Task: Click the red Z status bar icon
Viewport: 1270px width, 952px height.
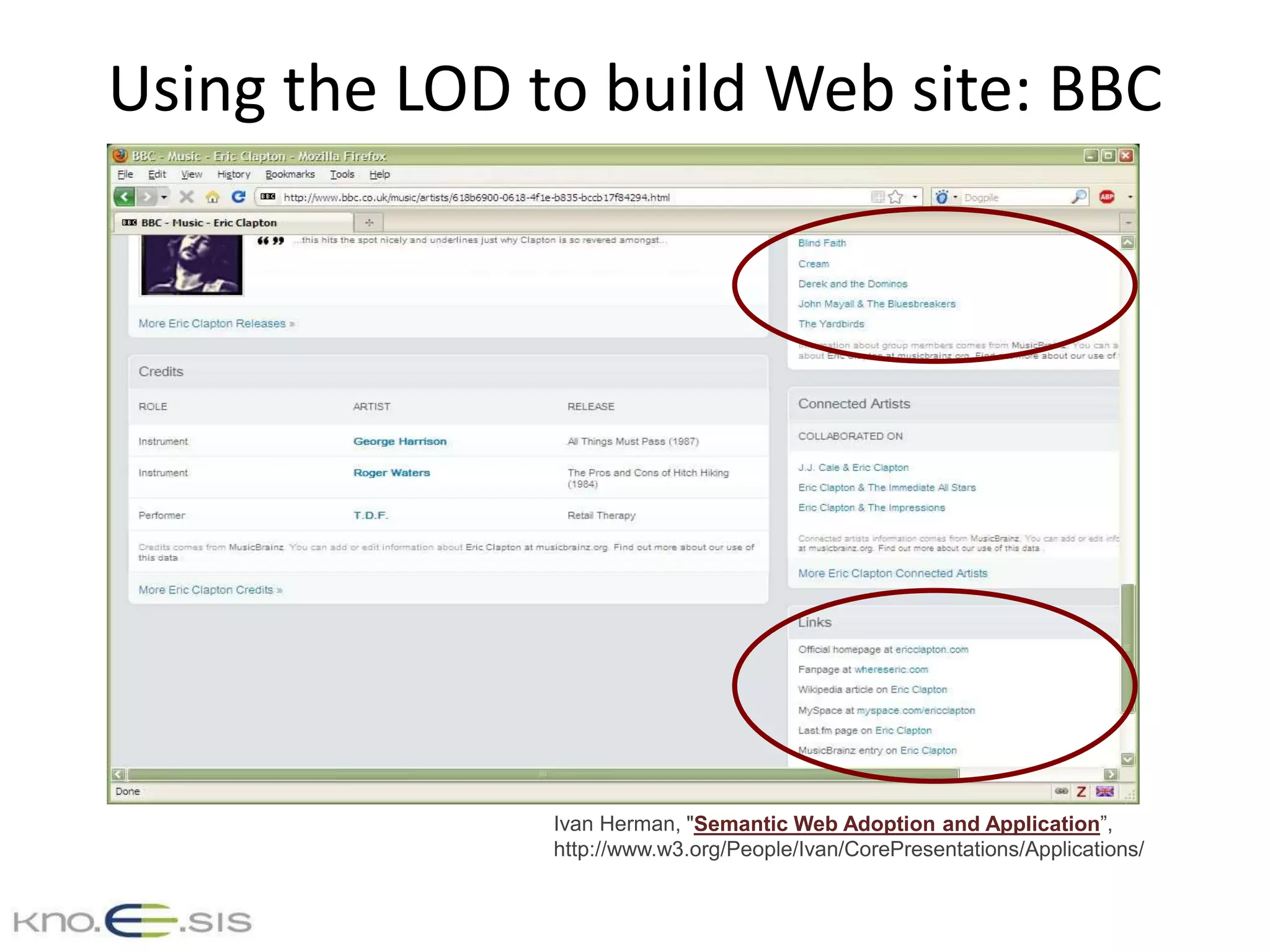Action: [1081, 791]
